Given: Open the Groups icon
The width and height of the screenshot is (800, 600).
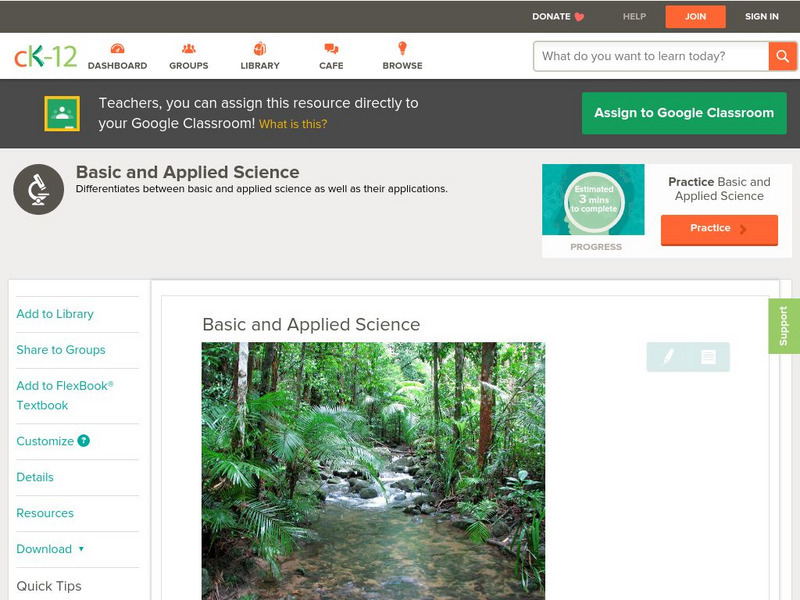Looking at the screenshot, I should click(x=188, y=49).
